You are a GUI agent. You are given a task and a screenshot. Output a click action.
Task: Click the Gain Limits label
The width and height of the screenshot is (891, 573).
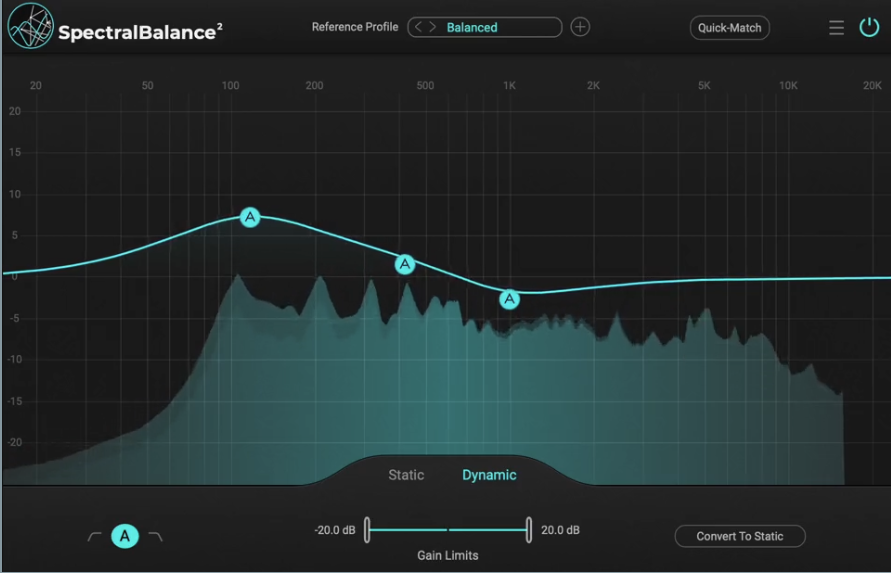[448, 555]
